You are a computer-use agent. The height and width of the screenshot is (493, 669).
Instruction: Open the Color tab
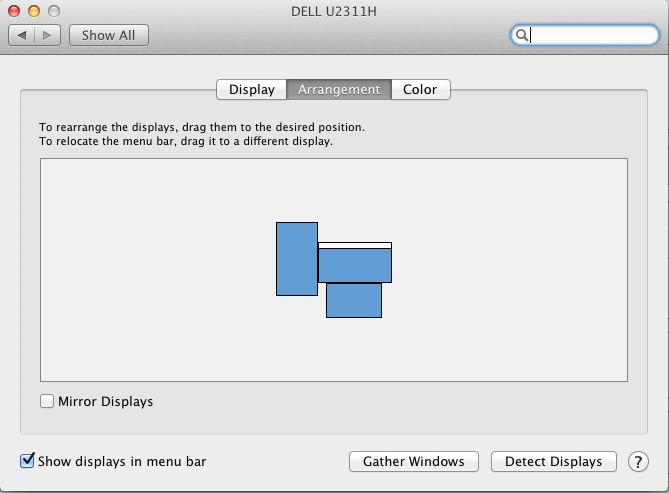click(420, 89)
